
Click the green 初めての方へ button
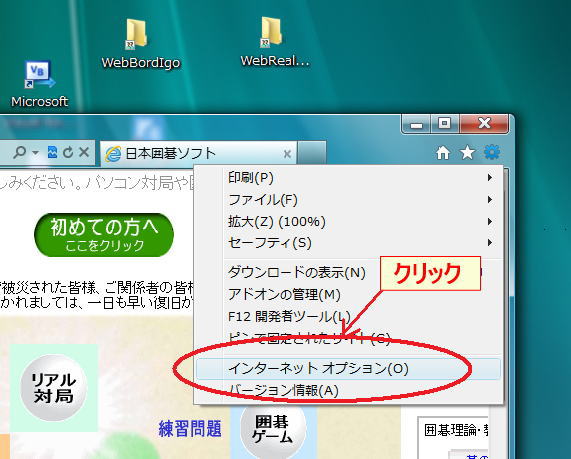tap(104, 235)
